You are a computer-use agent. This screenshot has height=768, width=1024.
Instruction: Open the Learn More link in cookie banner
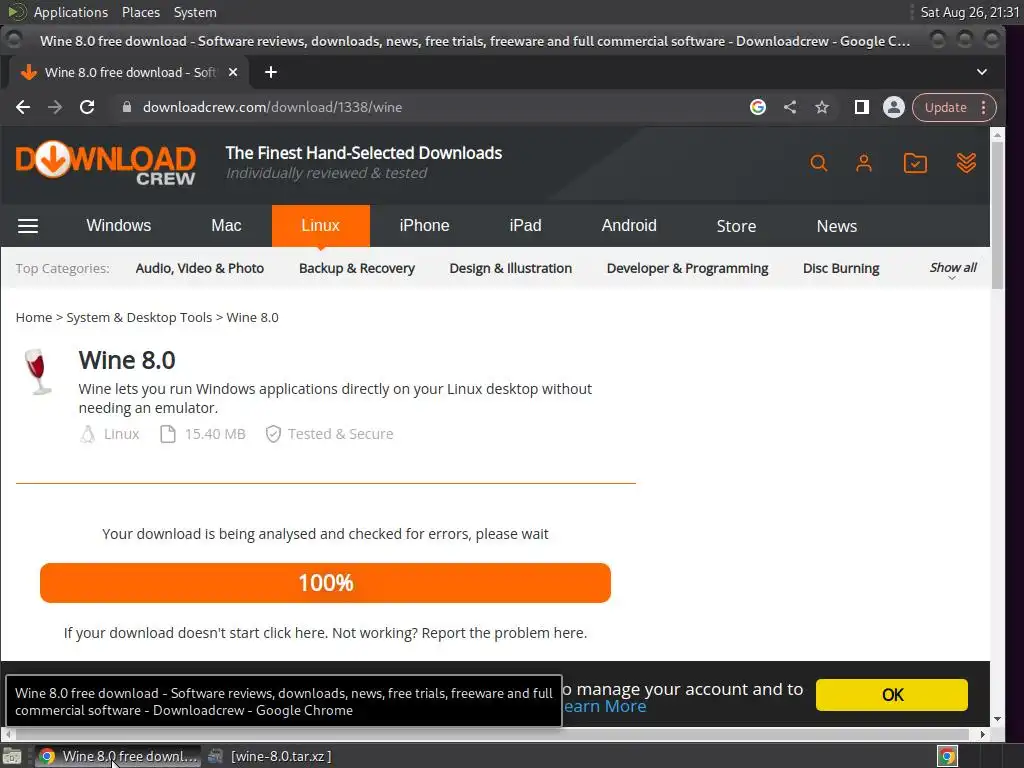point(605,707)
